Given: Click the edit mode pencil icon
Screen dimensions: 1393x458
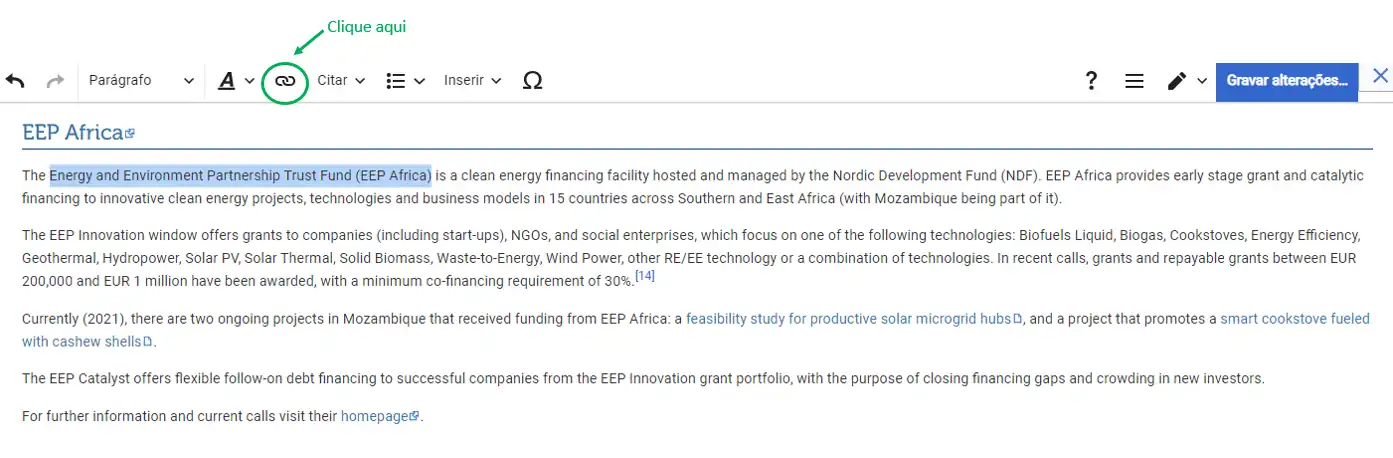Looking at the screenshot, I should (x=1177, y=81).
